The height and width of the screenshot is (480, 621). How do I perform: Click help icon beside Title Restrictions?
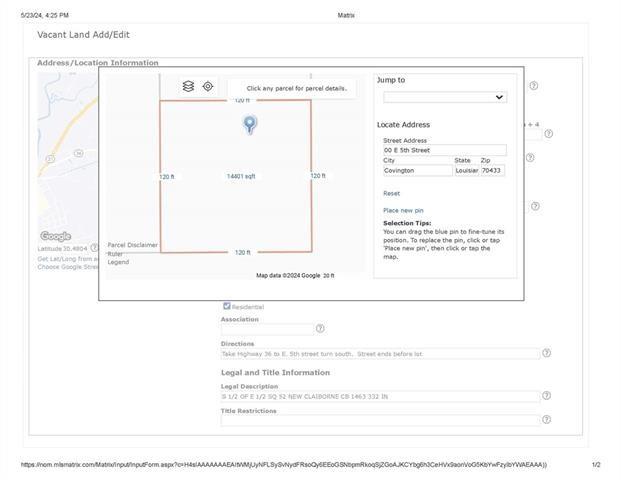click(546, 419)
